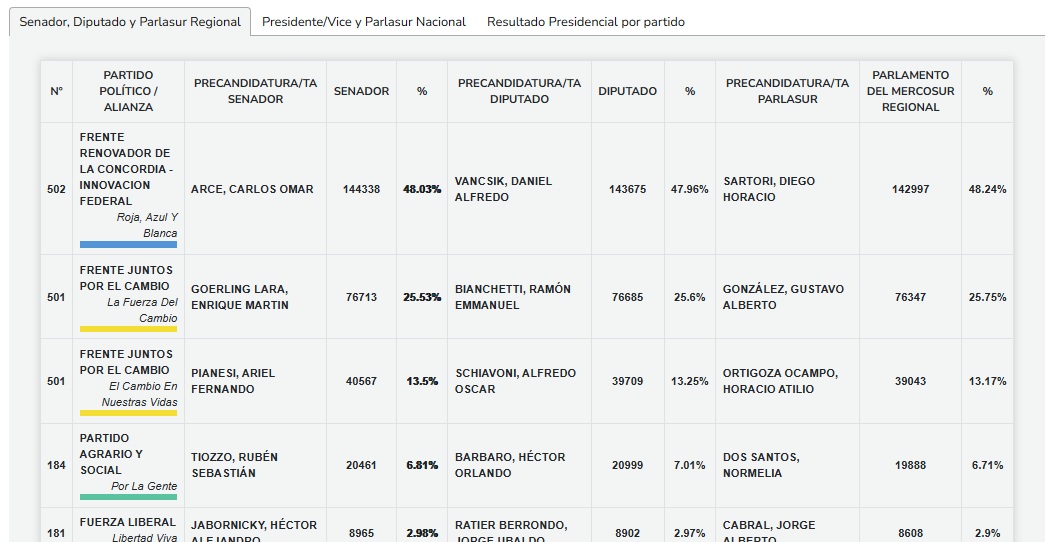
Task: Select Partido Agrario y Social party cell
Action: click(112, 454)
